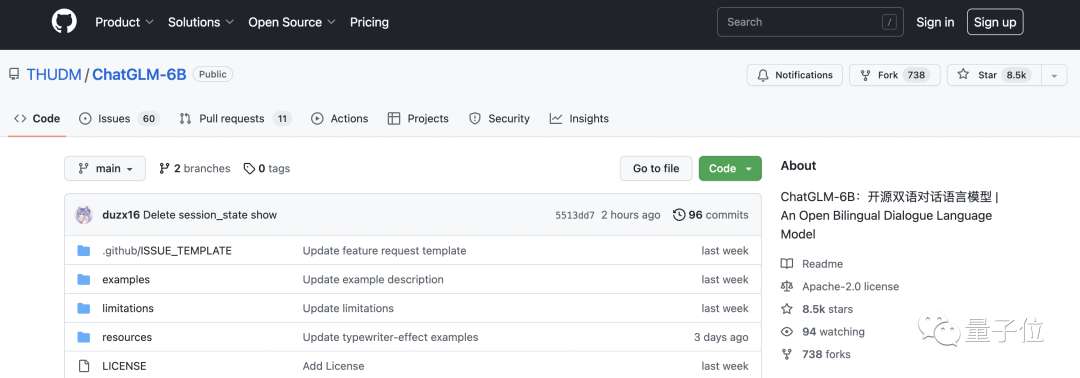Viewport: 1080px width, 378px height.
Task: Open the Pricing page
Action: 369,22
